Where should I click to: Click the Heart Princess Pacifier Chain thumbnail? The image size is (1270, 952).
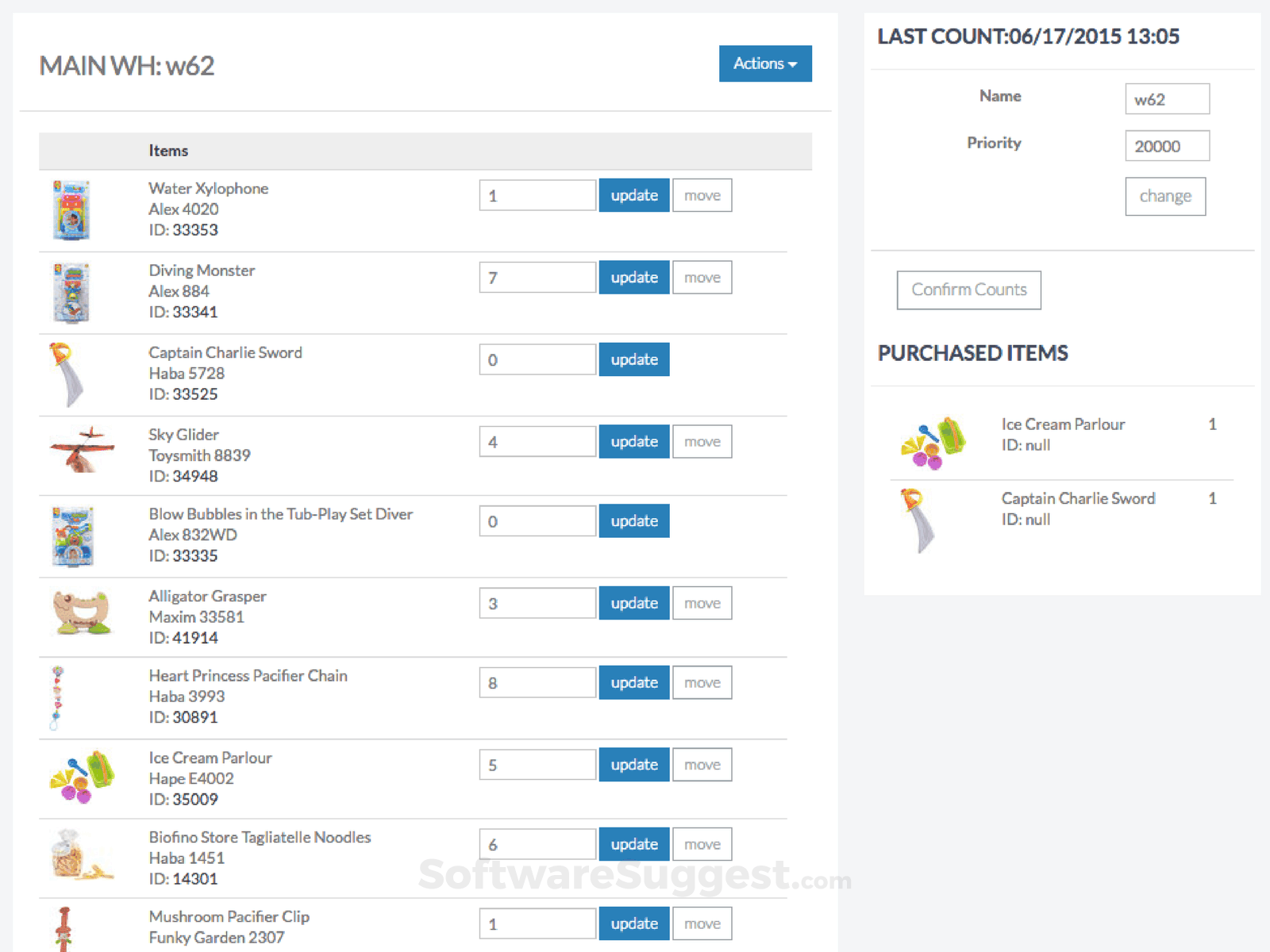pyautogui.click(x=57, y=697)
